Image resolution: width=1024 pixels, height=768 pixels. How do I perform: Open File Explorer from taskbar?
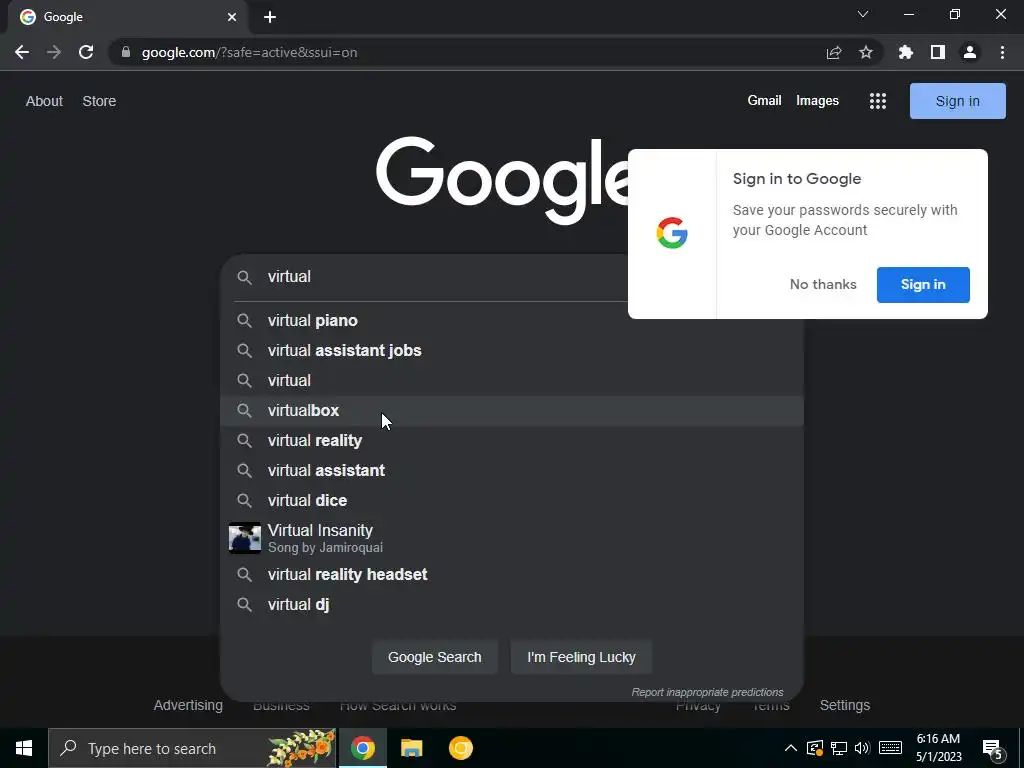[411, 748]
